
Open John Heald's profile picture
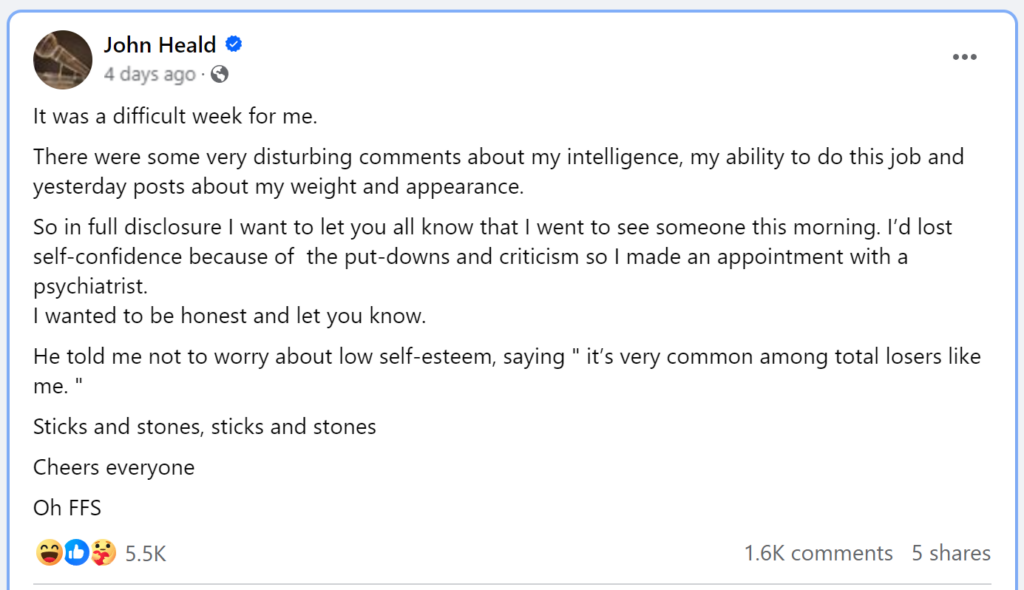(63, 59)
